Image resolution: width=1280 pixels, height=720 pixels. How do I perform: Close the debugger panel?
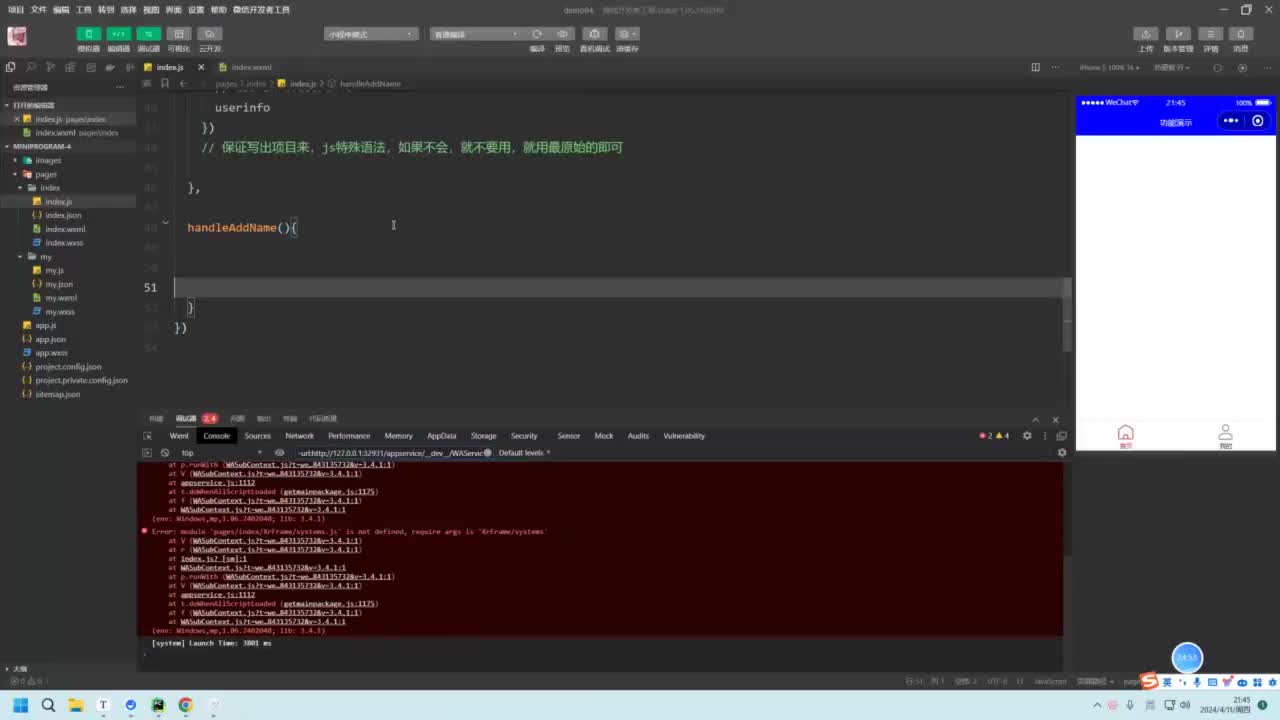coord(1055,419)
